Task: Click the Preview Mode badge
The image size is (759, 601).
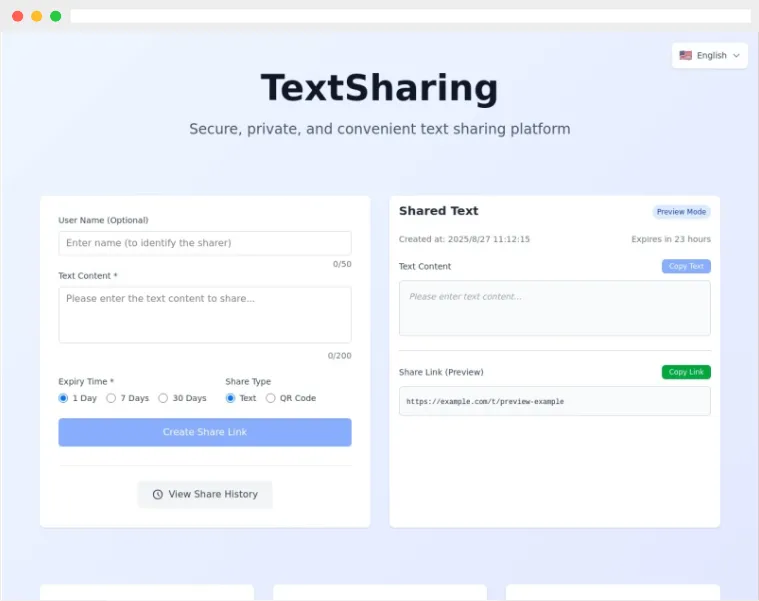Action: [x=681, y=212]
